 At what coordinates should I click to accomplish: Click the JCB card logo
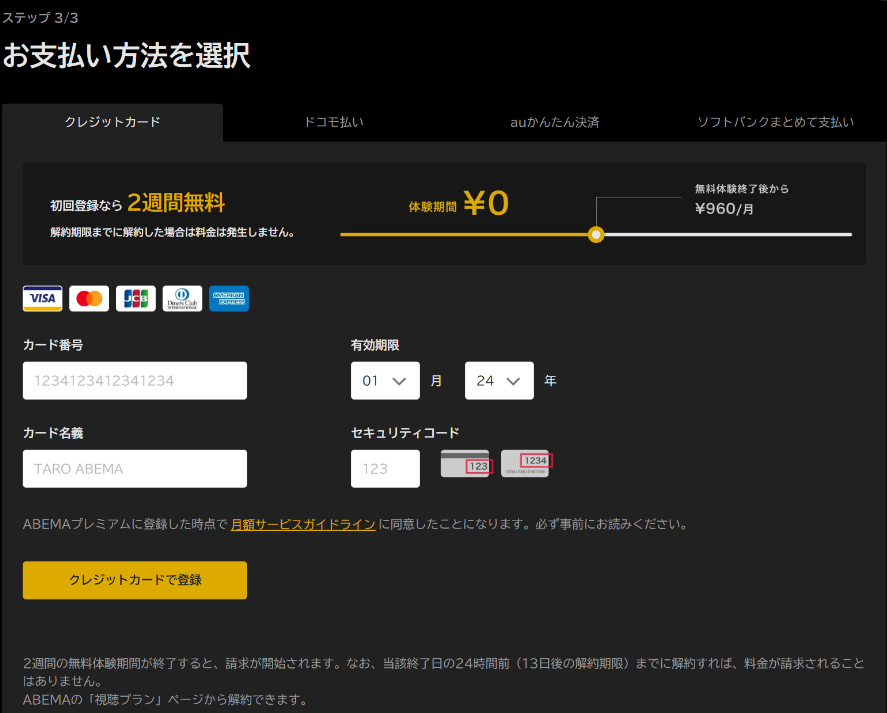tap(136, 299)
